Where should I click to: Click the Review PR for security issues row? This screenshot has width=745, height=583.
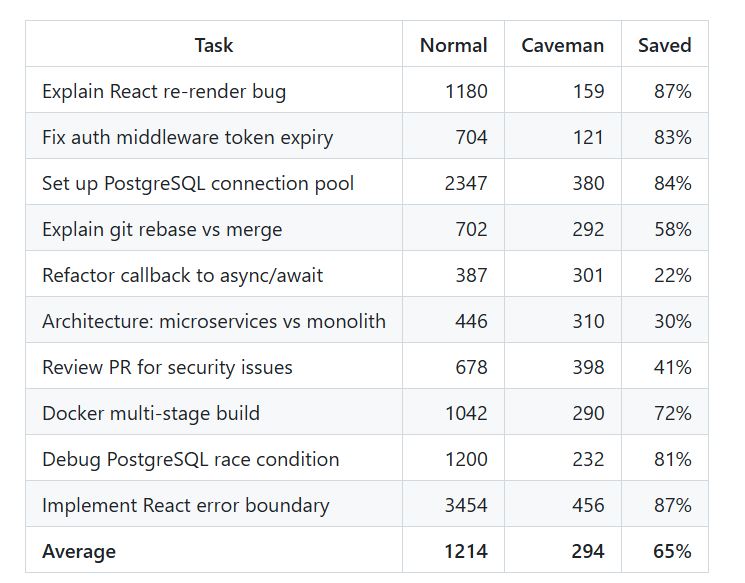367,366
